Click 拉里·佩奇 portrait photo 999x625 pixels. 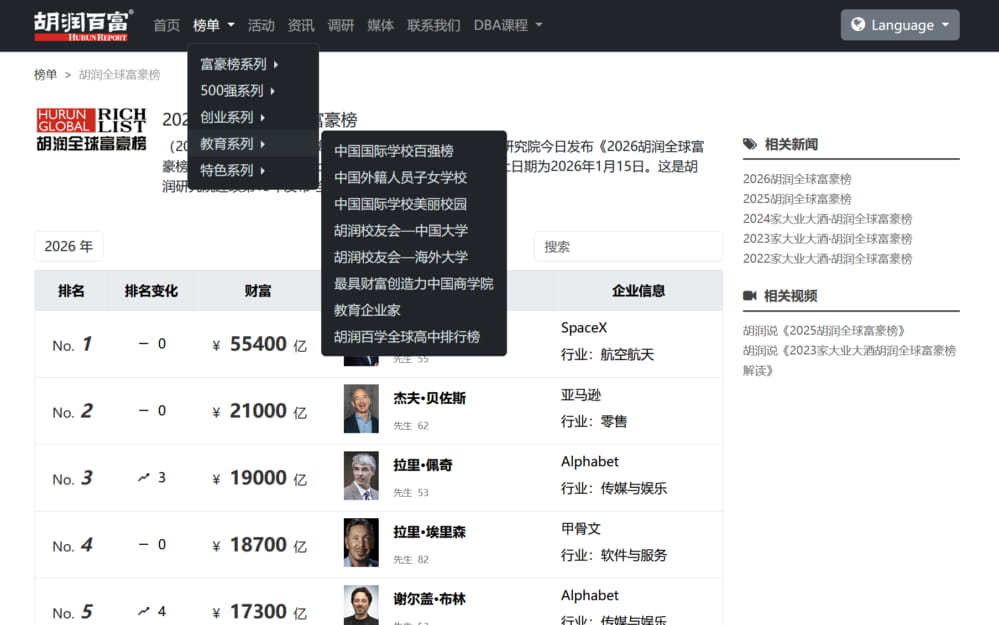(x=361, y=475)
